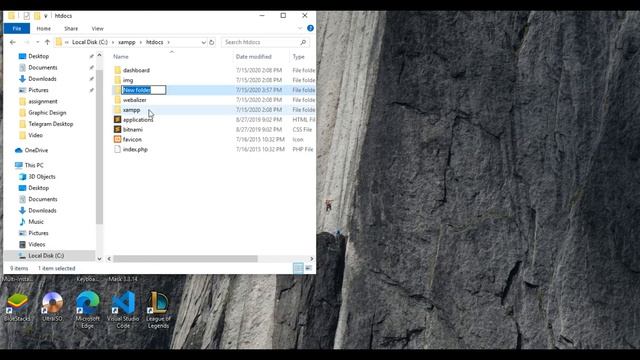
Task: Launch Visual Studio Code desktop shortcut
Action: pyautogui.click(x=123, y=310)
